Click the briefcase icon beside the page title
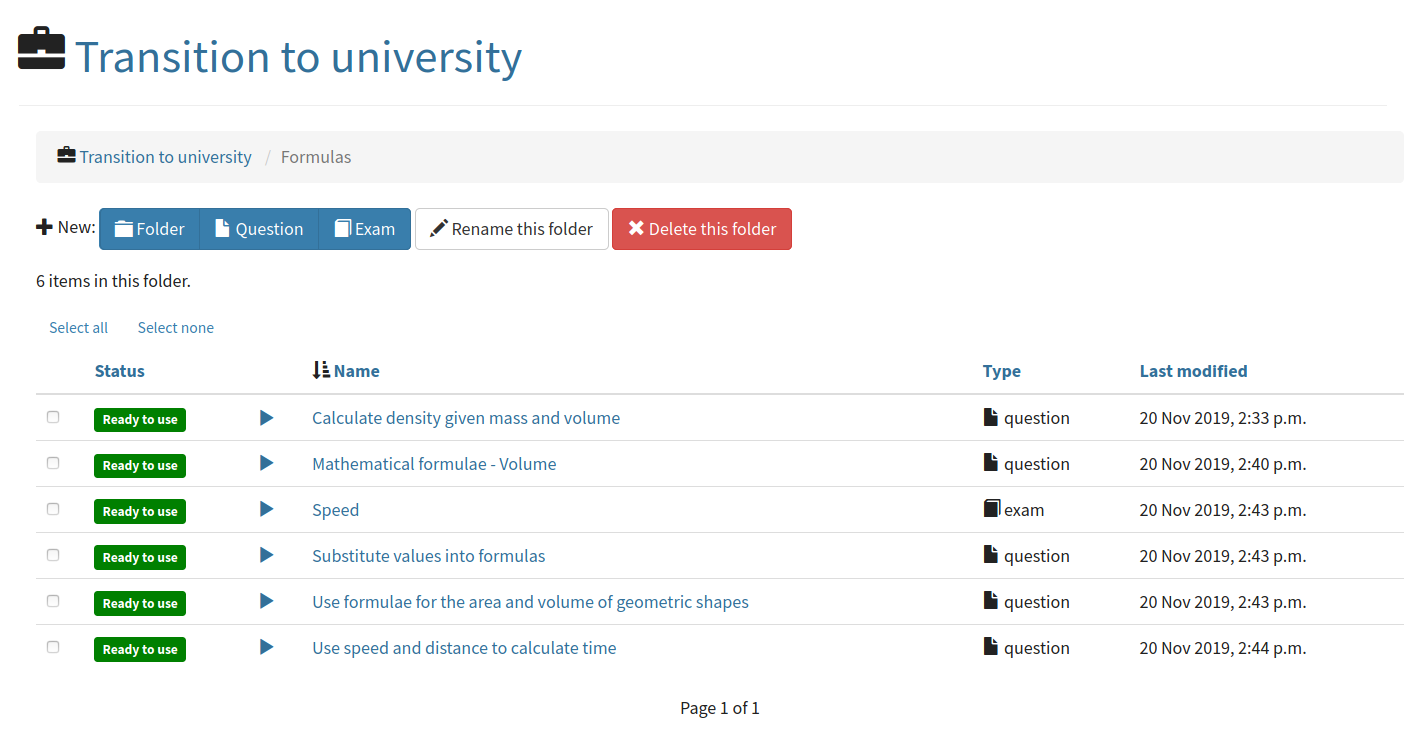 (x=41, y=49)
